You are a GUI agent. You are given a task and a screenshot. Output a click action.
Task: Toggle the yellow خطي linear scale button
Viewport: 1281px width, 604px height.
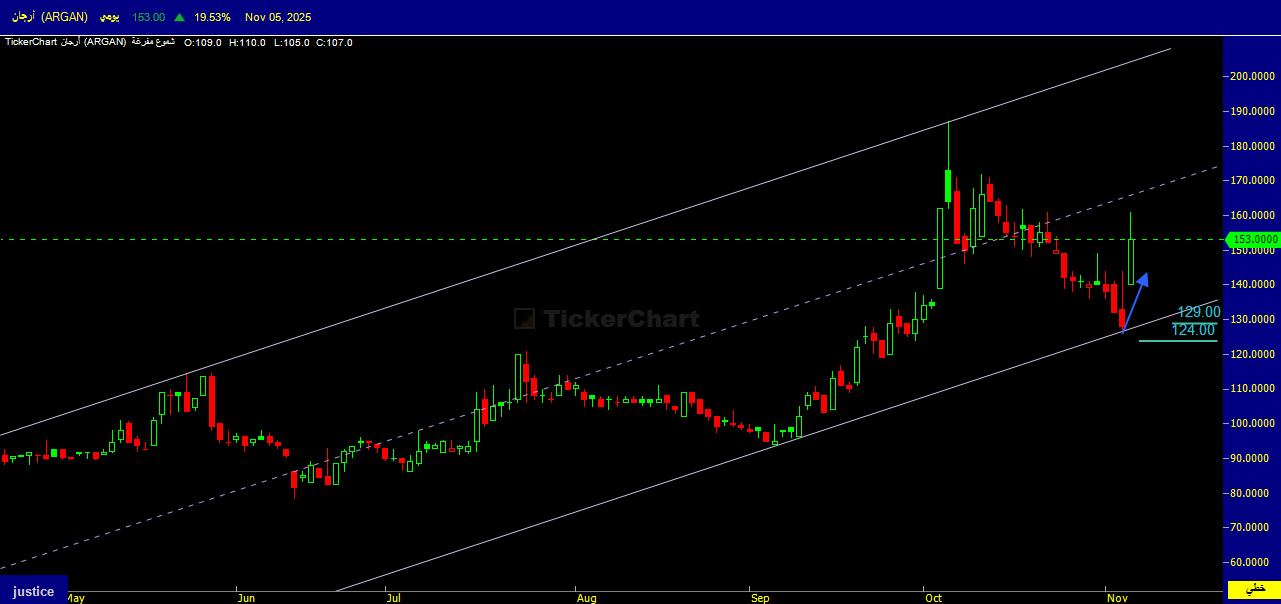1253,590
